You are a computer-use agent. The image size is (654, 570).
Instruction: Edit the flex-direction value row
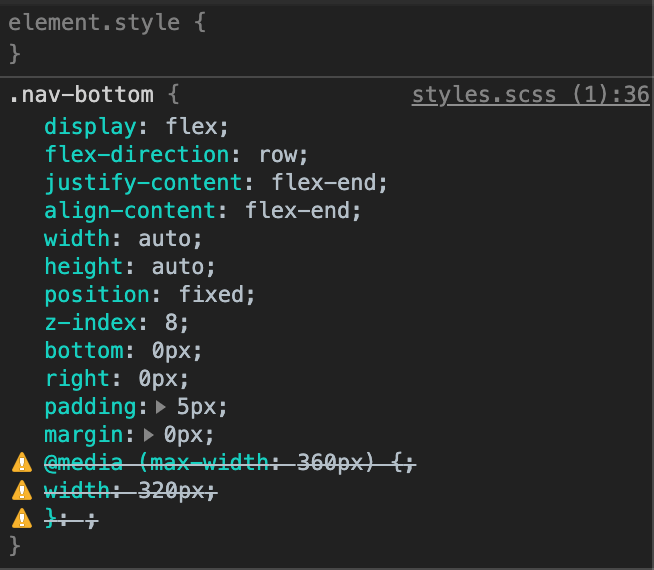[282, 155]
